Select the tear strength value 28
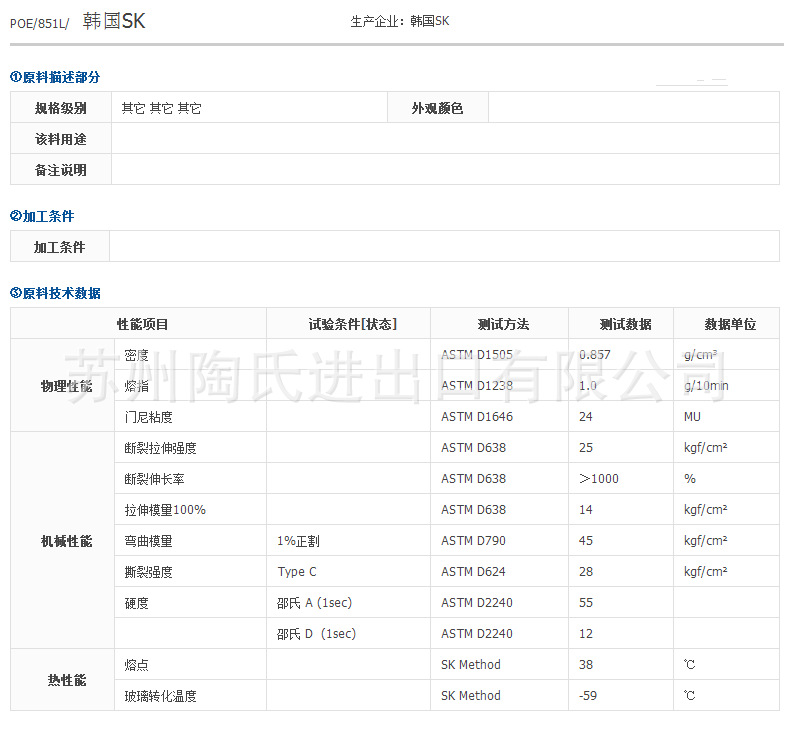The height and width of the screenshot is (732, 791). tap(586, 572)
